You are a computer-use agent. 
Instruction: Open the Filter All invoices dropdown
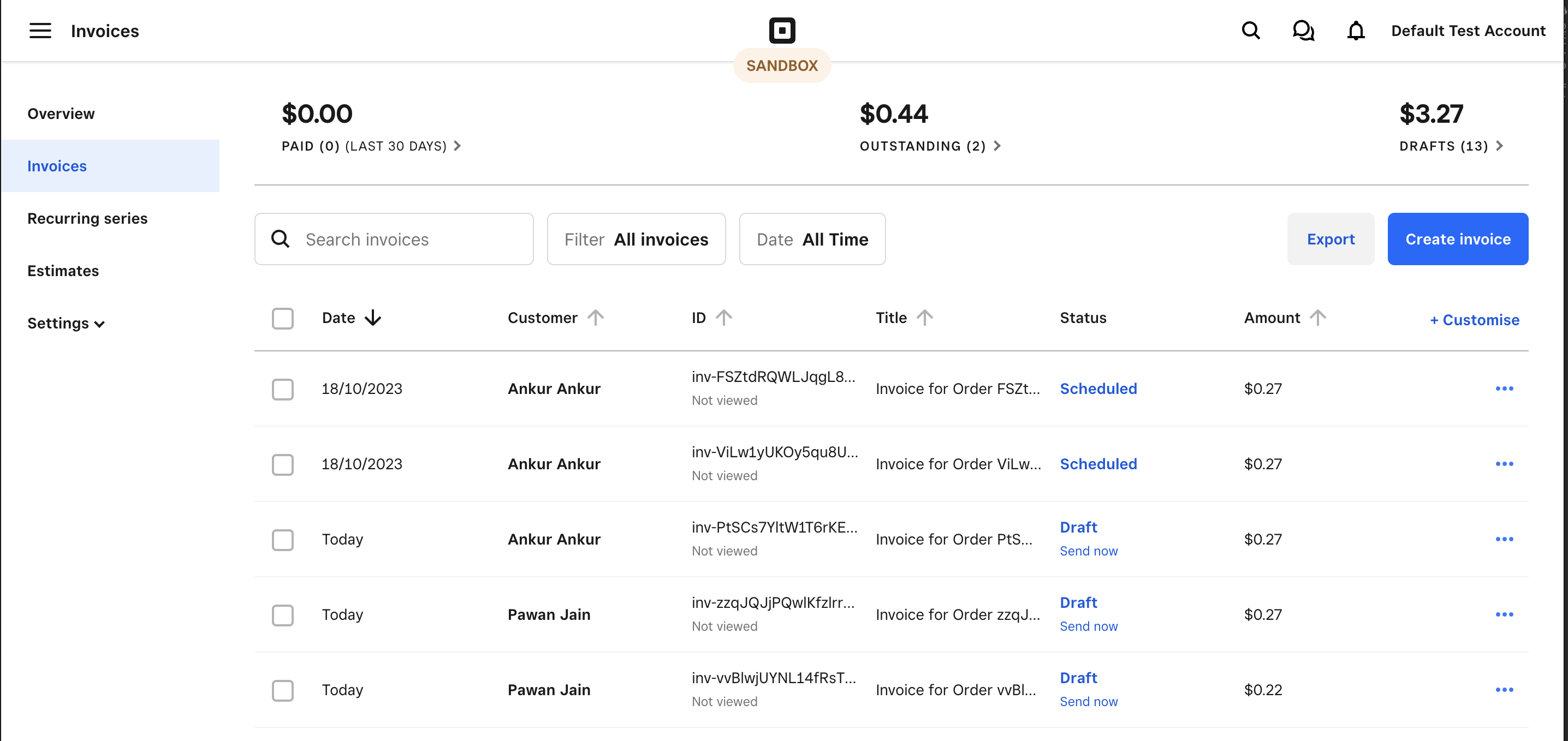click(636, 239)
